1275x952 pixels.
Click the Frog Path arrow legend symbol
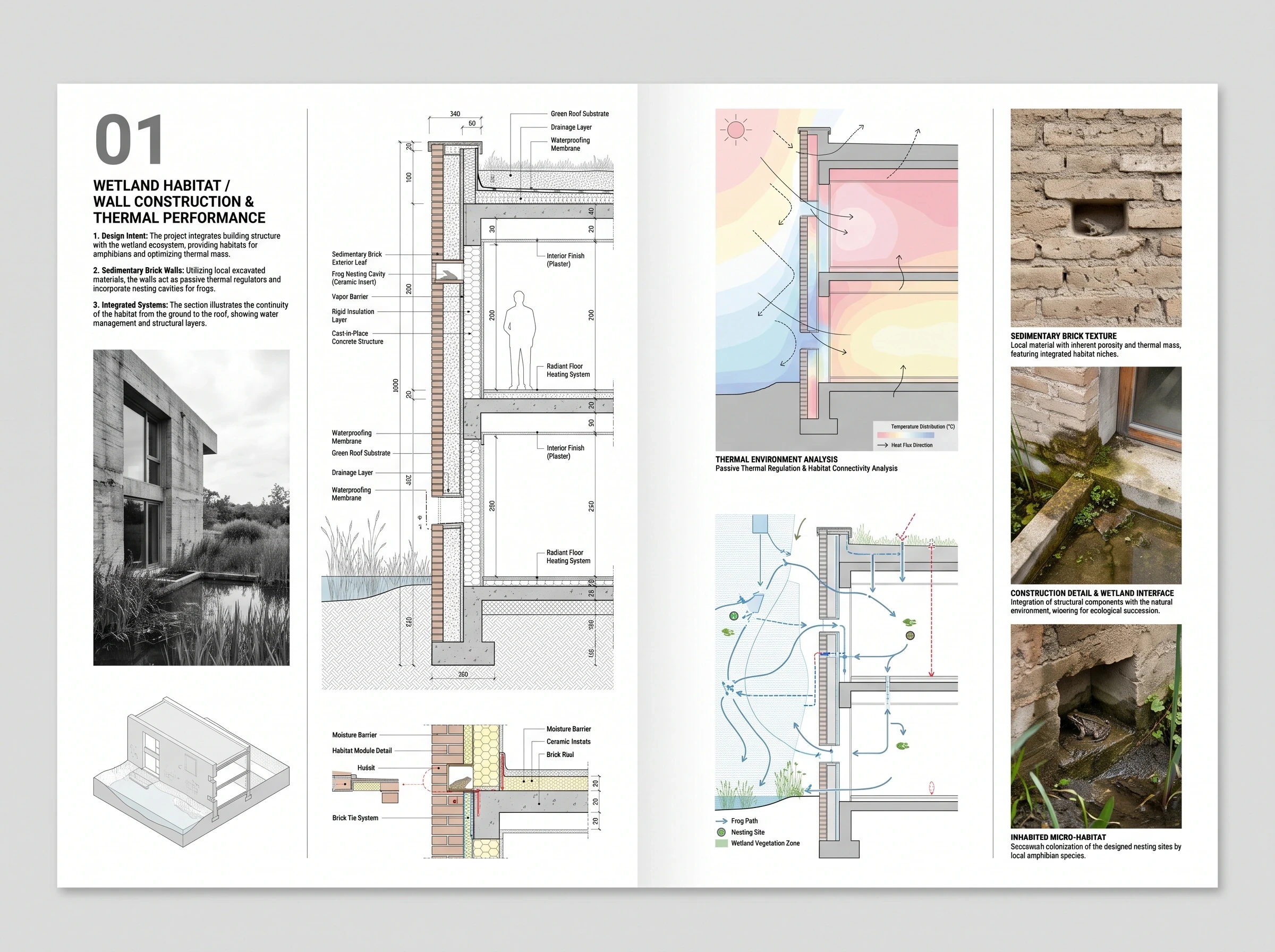(721, 821)
